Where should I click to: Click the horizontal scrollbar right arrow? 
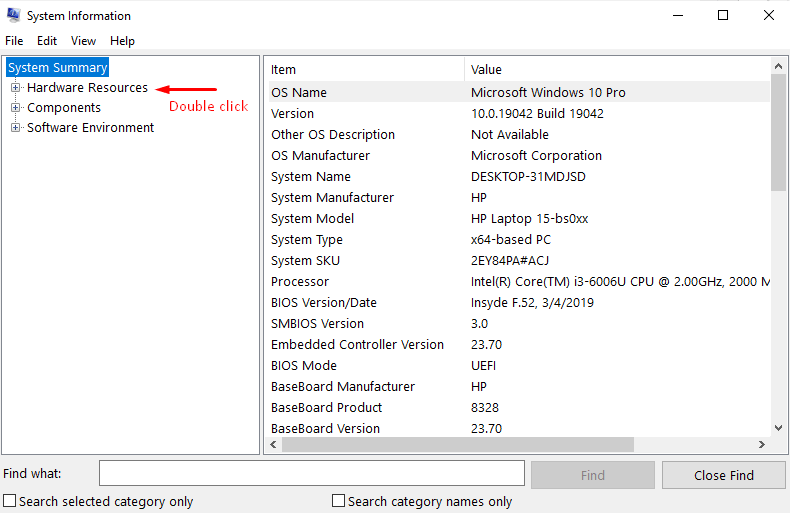[x=762, y=444]
